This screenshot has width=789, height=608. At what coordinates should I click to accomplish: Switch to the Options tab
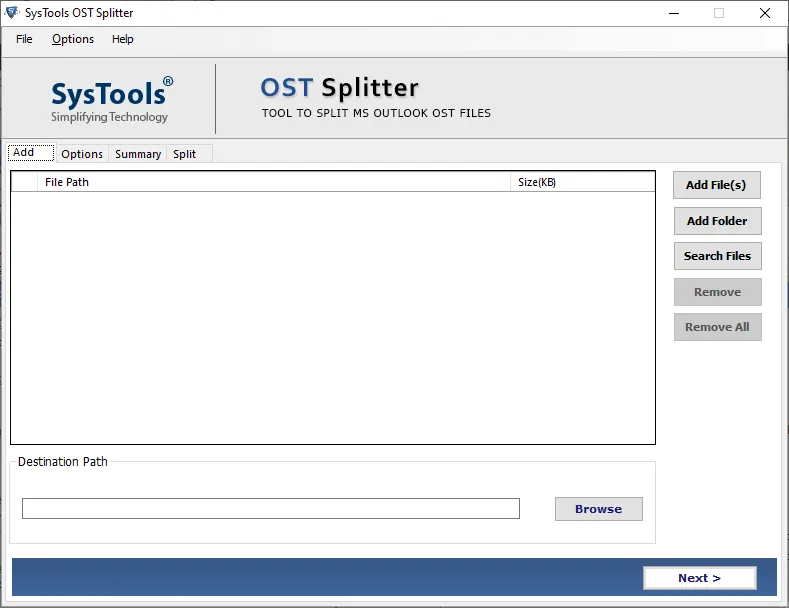coord(82,154)
